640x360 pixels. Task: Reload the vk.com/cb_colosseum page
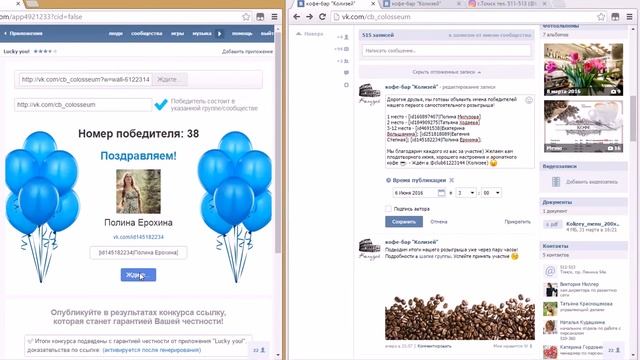click(322, 17)
